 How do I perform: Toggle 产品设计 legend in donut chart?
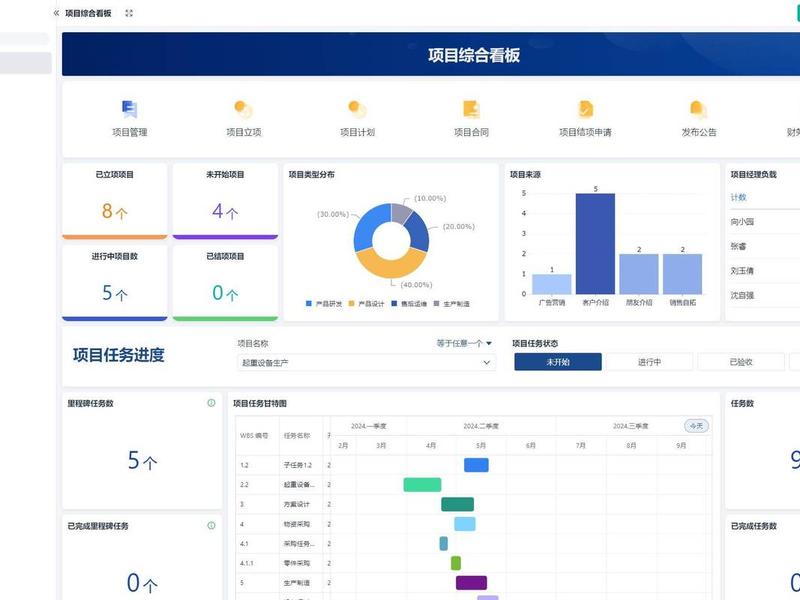[x=366, y=304]
